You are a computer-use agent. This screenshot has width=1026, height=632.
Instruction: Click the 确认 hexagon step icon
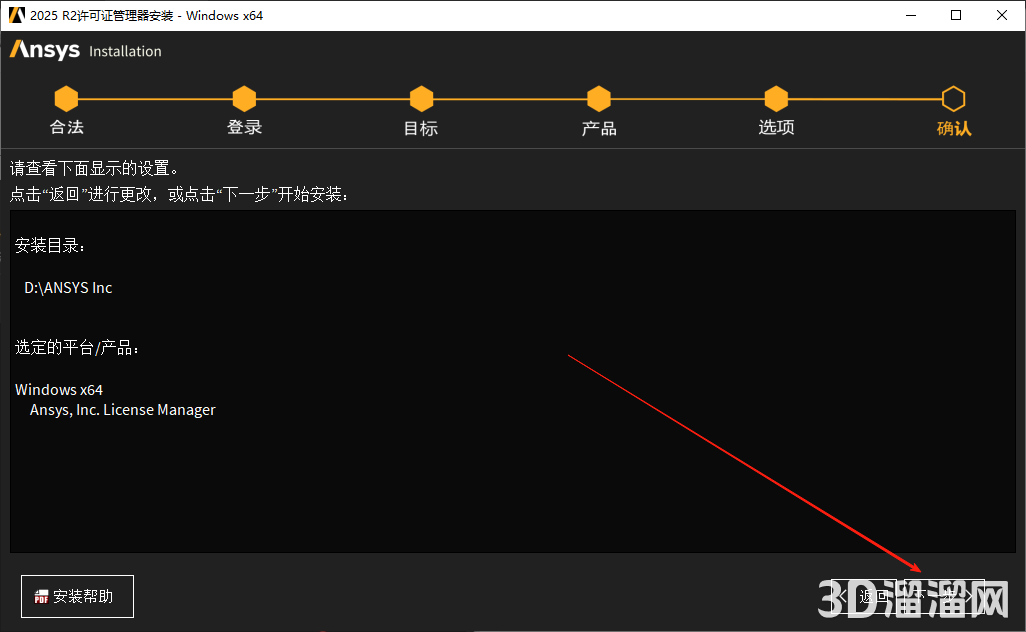pyautogui.click(x=953, y=97)
